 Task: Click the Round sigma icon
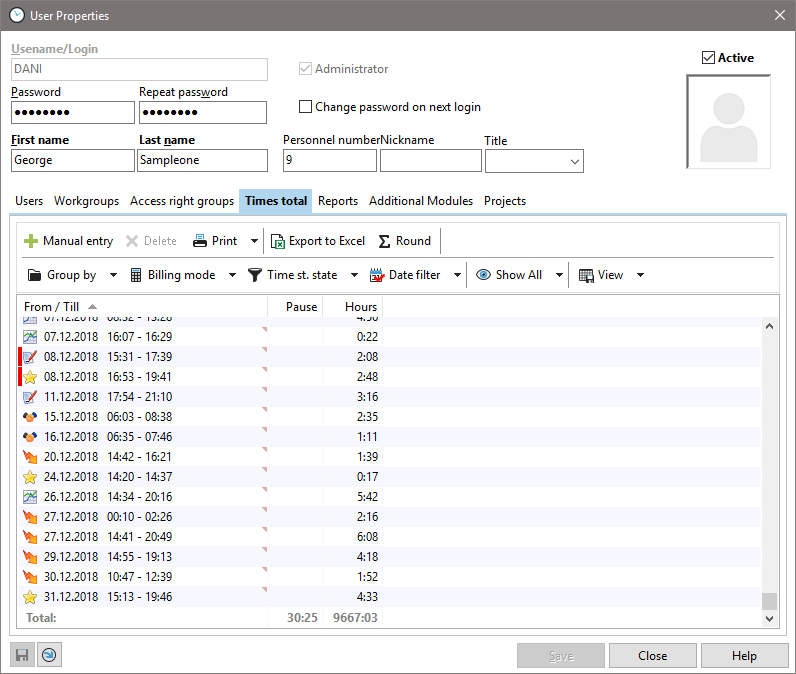pyautogui.click(x=385, y=241)
